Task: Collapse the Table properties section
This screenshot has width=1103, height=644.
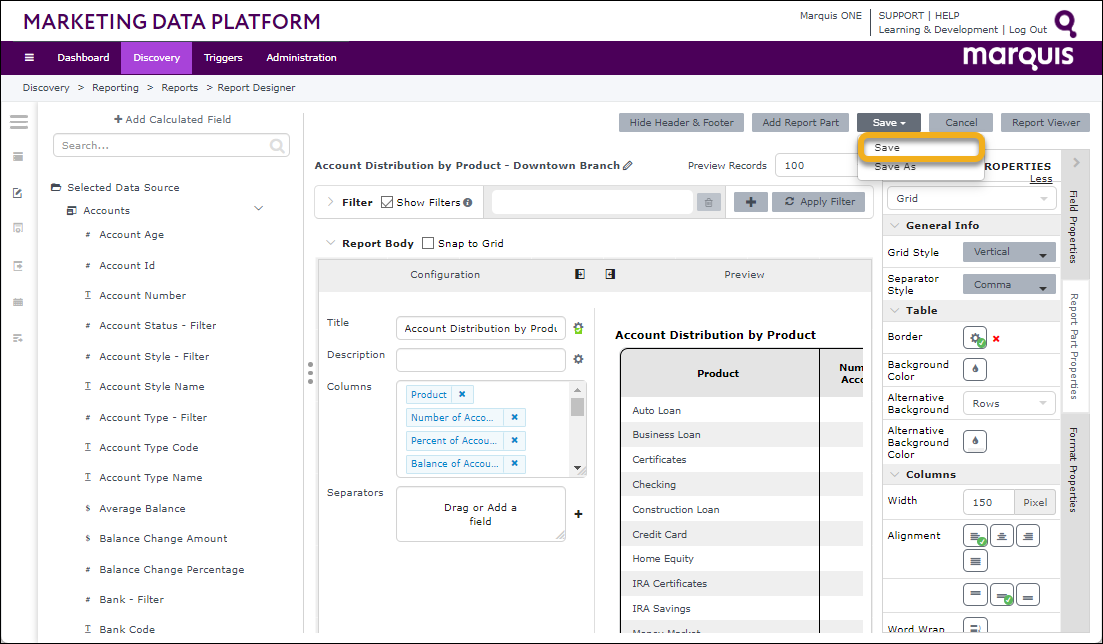Action: pyautogui.click(x=895, y=310)
